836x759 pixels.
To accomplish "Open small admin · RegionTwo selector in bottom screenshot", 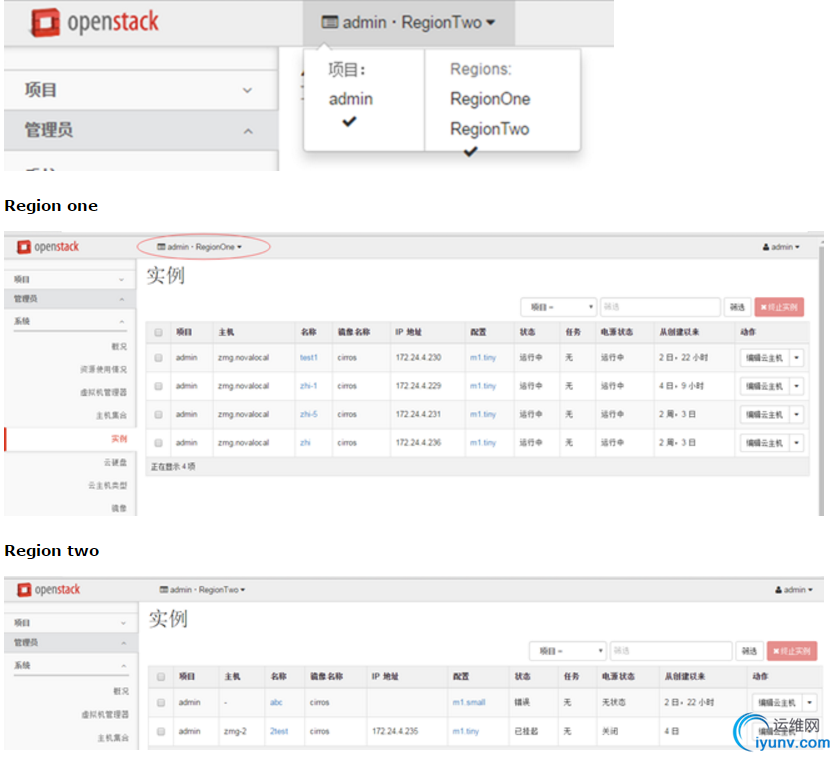I will [x=202, y=590].
